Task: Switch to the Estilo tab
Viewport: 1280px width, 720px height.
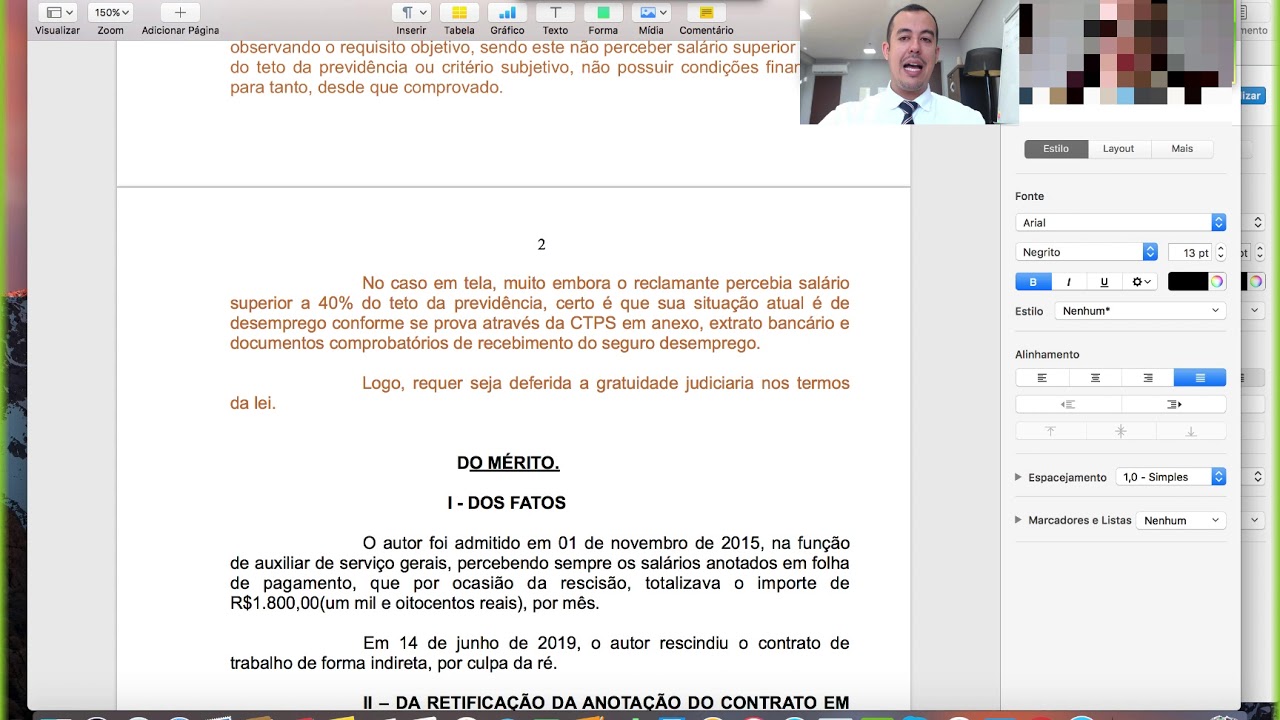Action: [1056, 149]
